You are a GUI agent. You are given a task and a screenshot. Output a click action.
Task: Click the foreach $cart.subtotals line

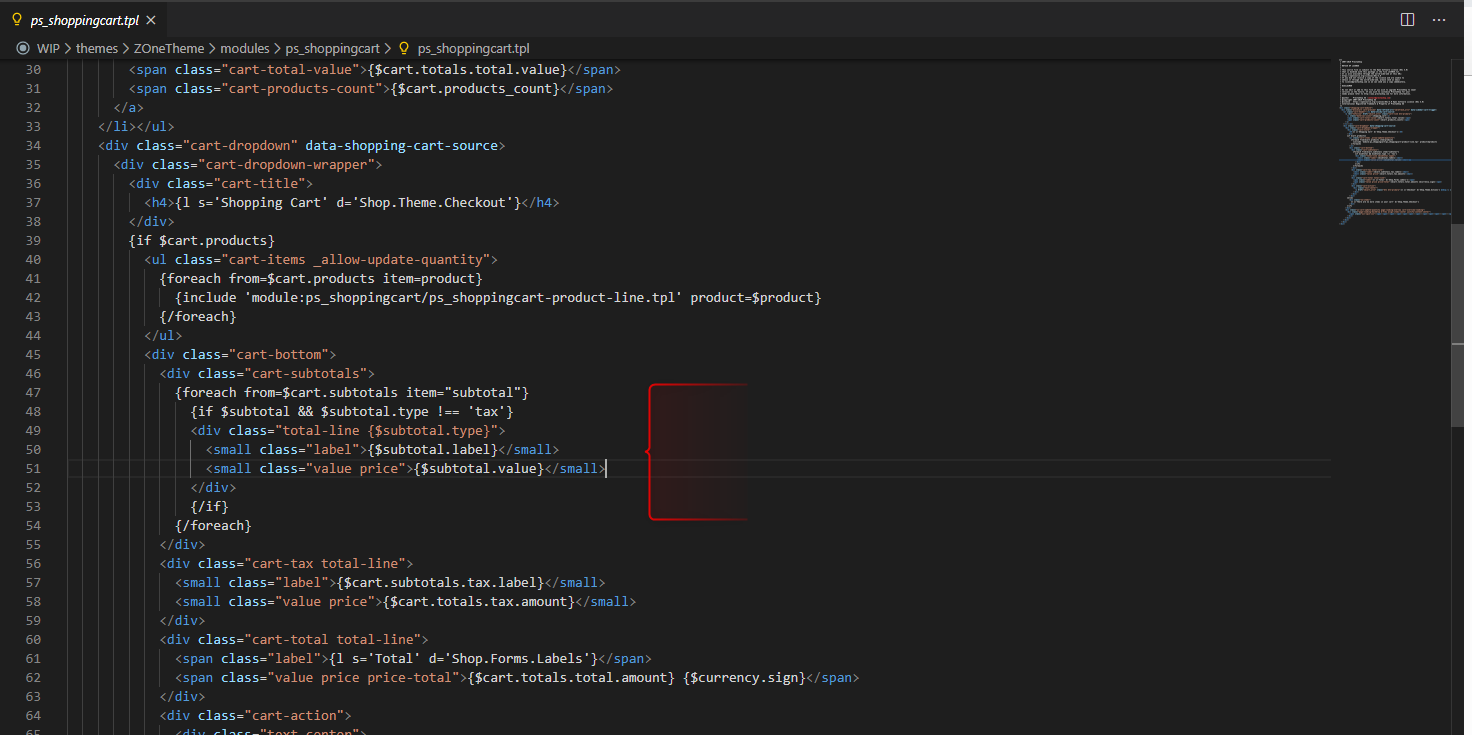point(352,392)
